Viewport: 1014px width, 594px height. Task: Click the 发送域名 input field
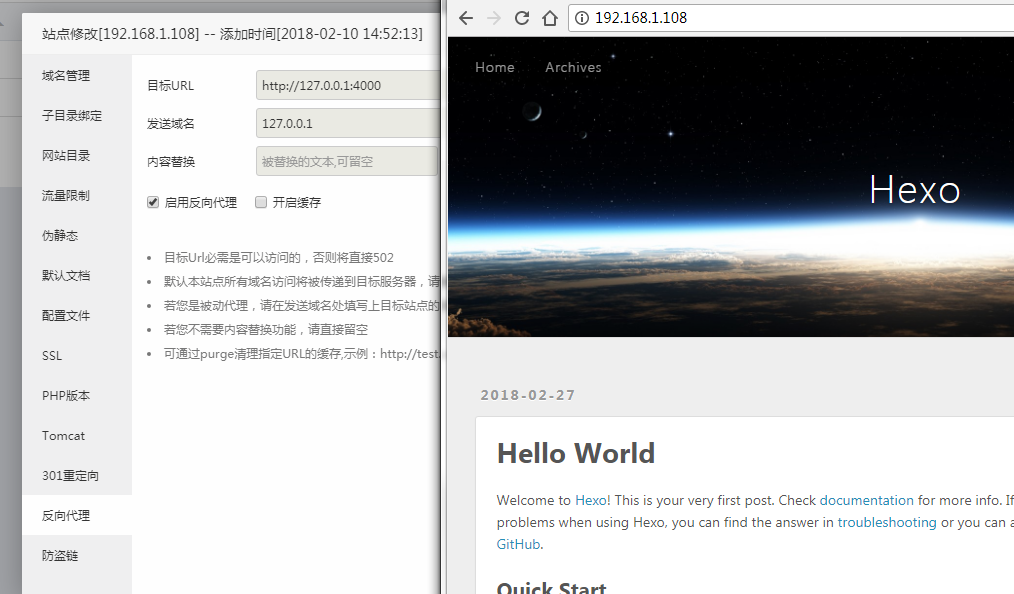(x=348, y=123)
